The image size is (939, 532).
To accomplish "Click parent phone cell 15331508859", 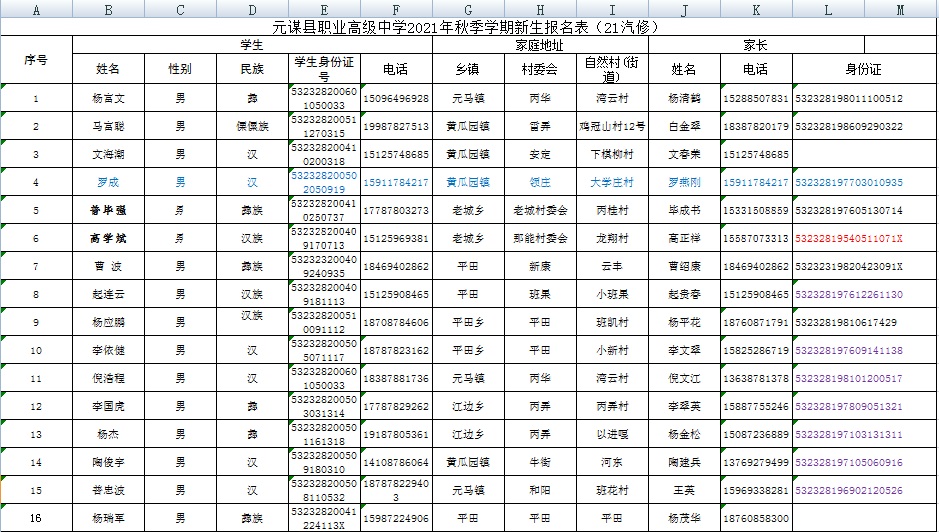I will click(756, 210).
